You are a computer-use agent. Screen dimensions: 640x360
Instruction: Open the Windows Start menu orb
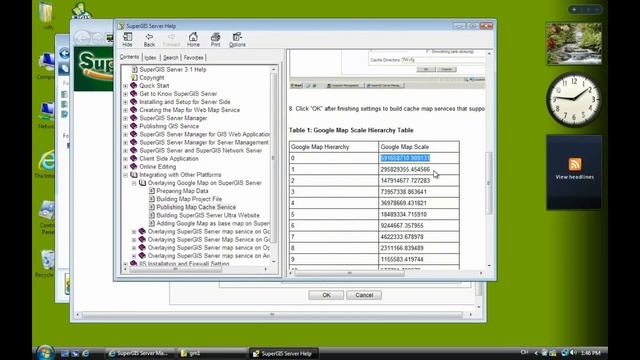click(x=44, y=353)
